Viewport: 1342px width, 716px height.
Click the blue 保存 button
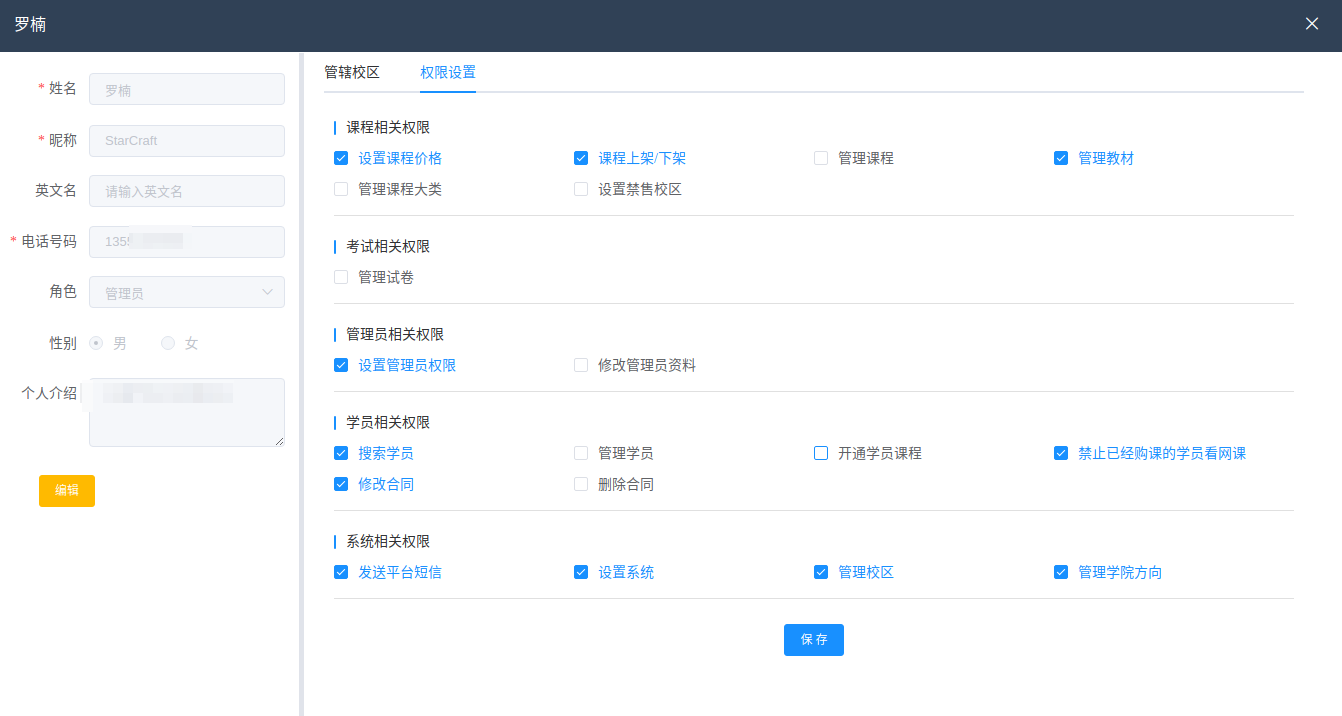click(x=813, y=640)
